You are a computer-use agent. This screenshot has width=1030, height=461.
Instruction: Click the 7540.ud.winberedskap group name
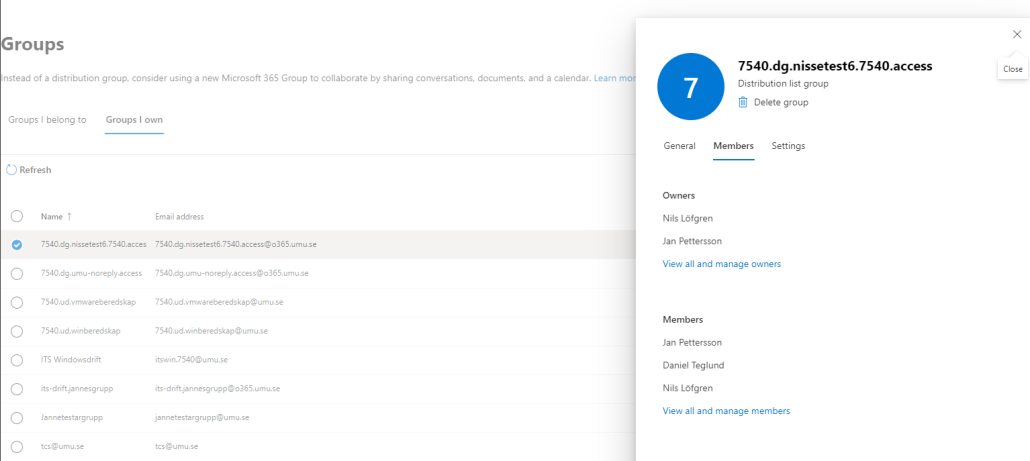point(80,331)
